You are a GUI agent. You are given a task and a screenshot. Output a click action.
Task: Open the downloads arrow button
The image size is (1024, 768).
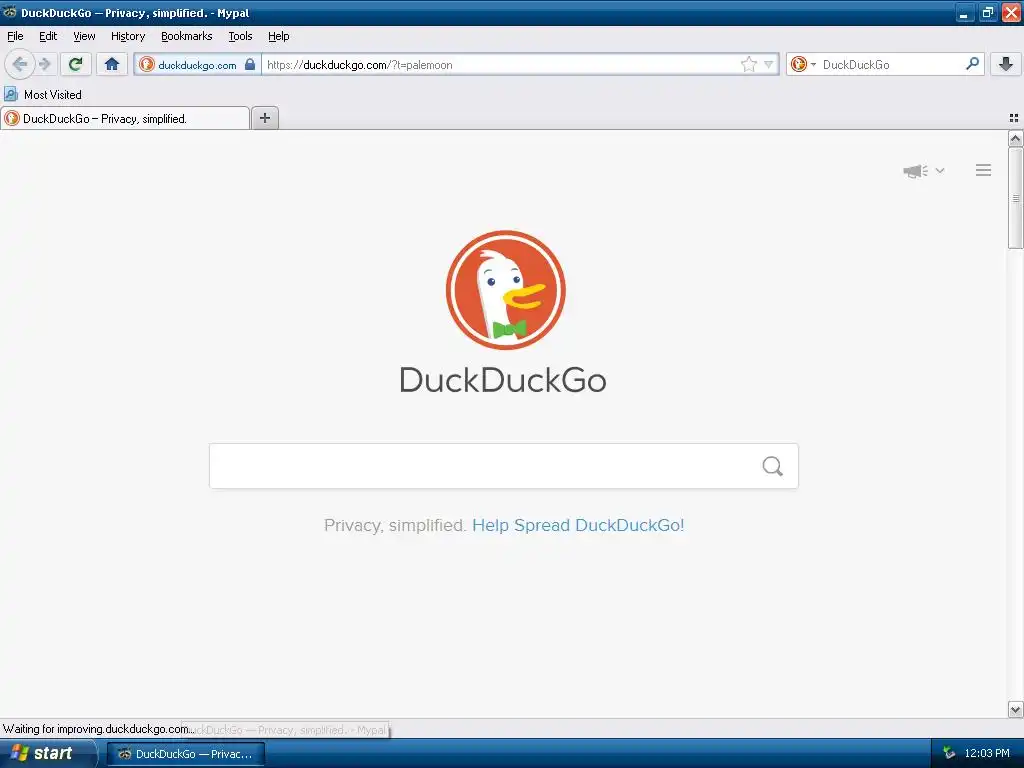(1006, 64)
